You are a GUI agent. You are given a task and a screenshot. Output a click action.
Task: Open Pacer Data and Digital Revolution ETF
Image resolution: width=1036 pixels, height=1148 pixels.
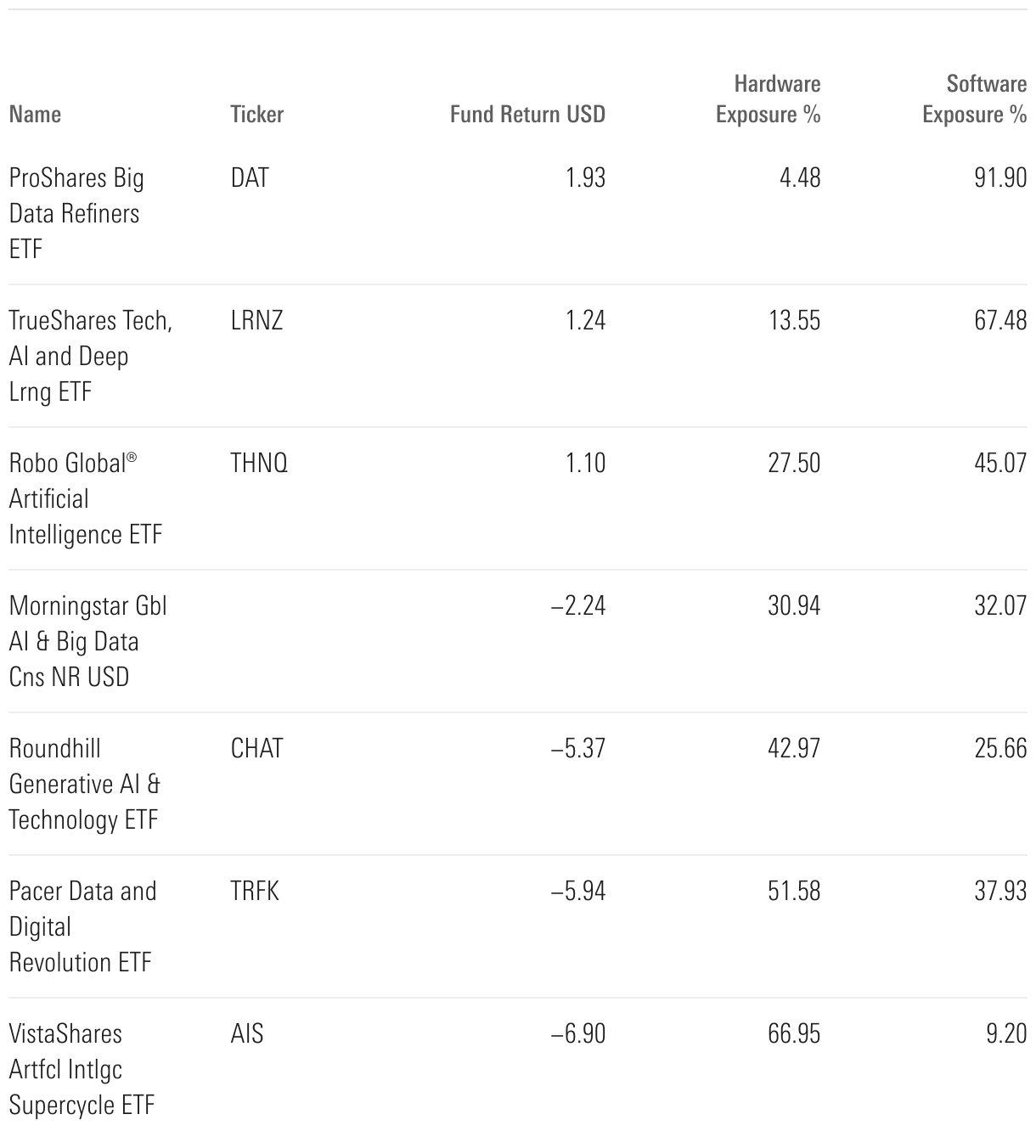pyautogui.click(x=82, y=926)
